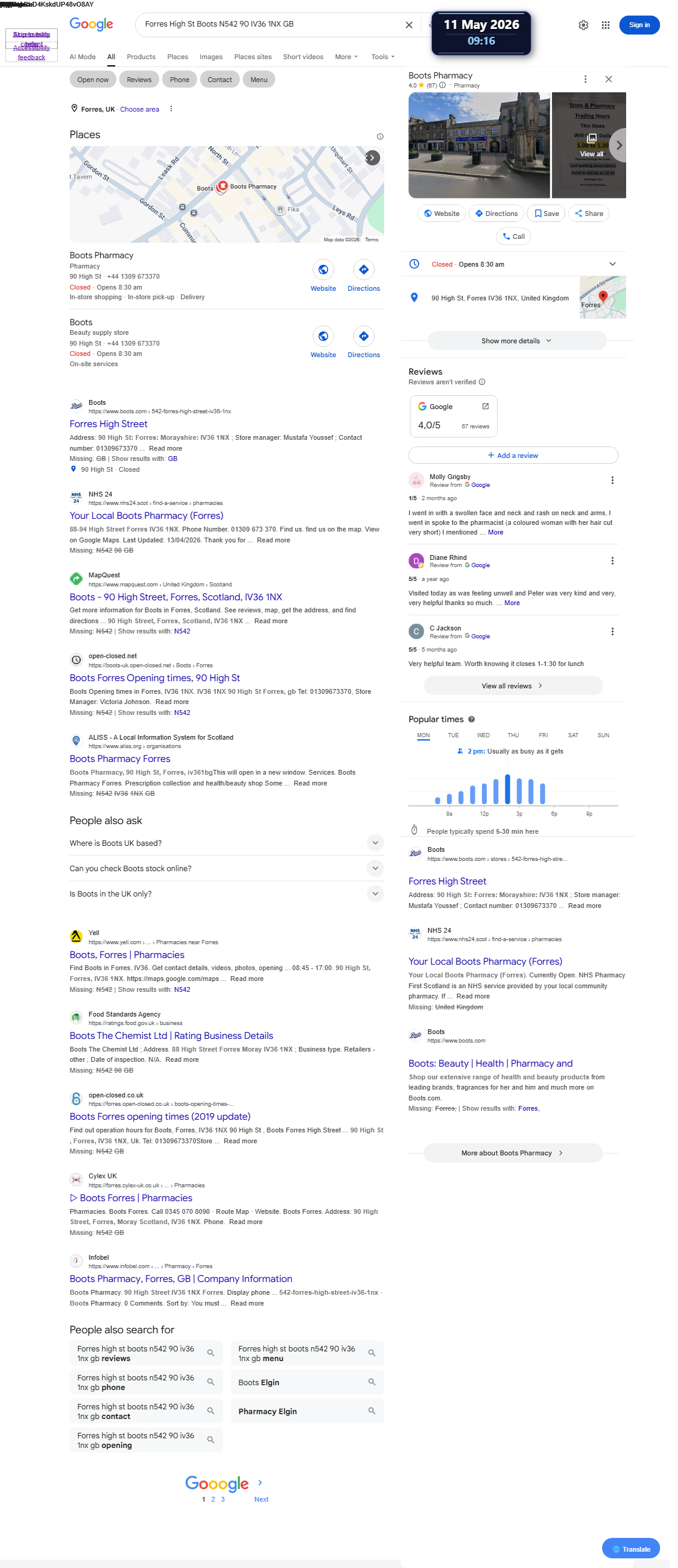Open Forres High Street boots.com result

(110, 428)
